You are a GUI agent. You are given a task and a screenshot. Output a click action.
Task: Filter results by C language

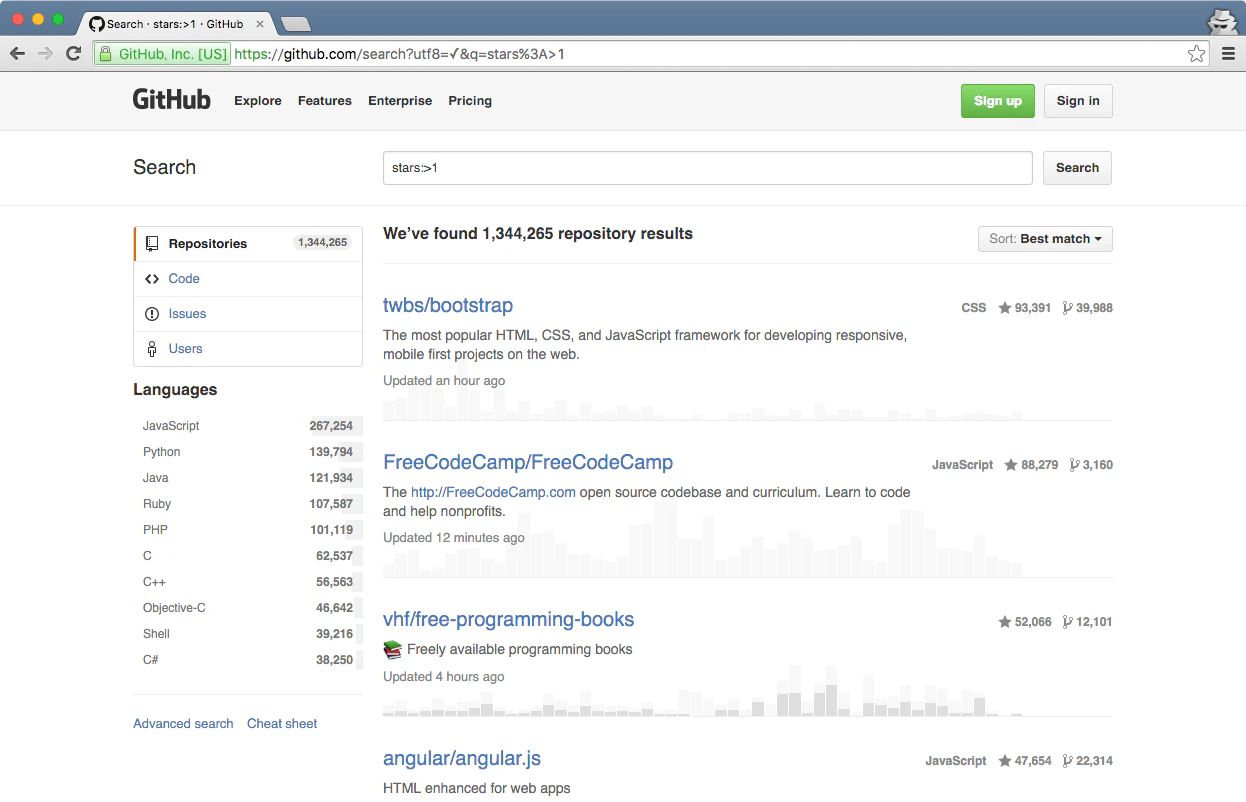(248, 556)
